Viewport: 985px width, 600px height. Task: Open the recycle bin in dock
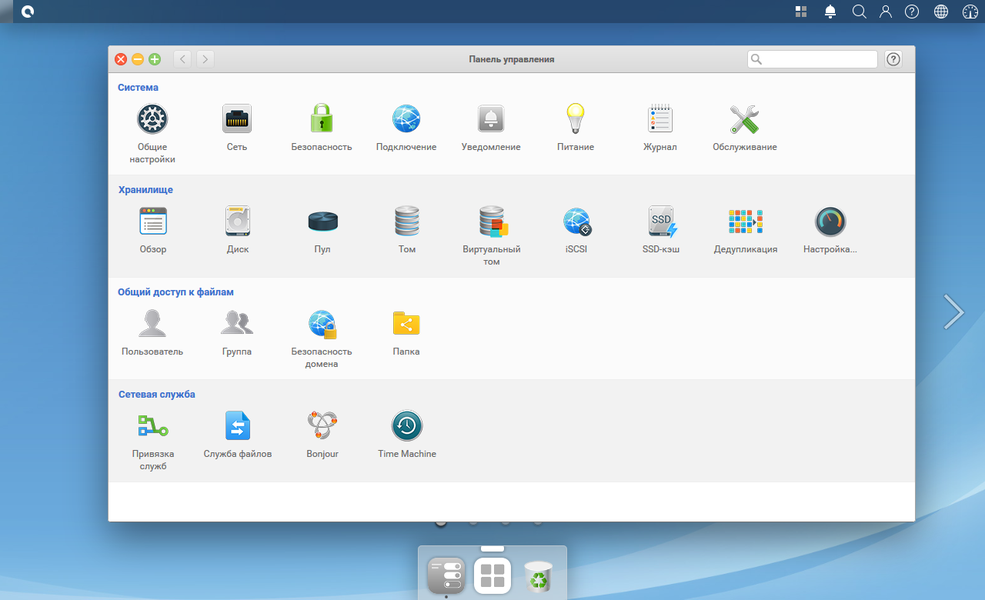coord(538,575)
